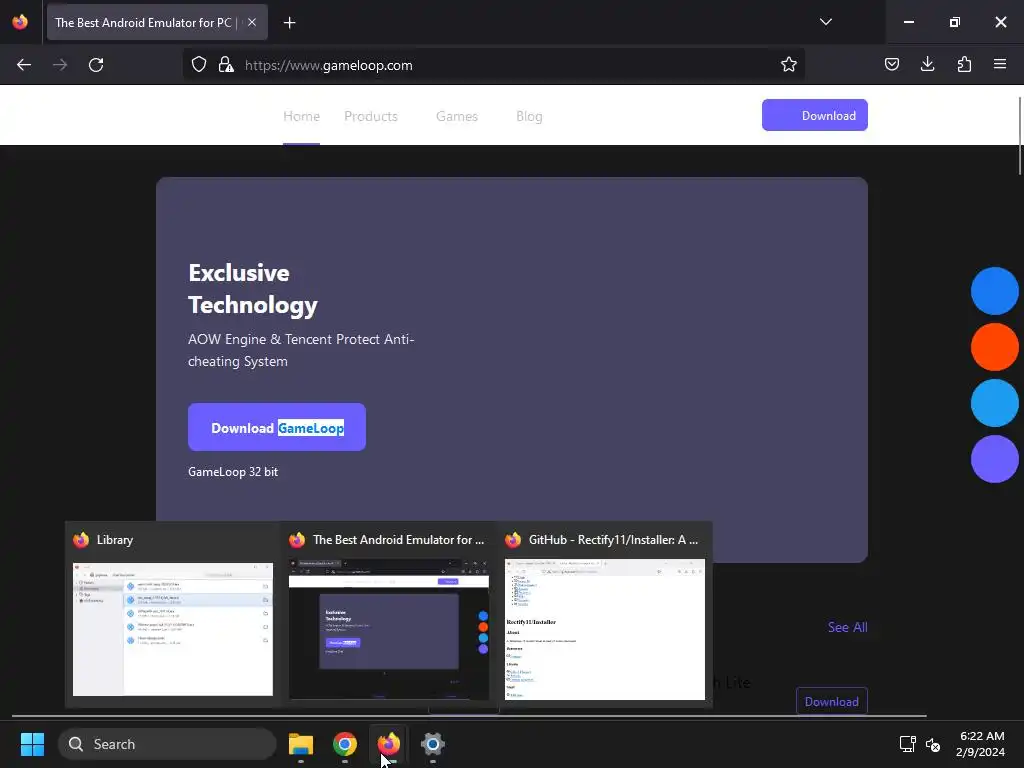
Task: Click the page vertical scrollbar
Action: pyautogui.click(x=1020, y=135)
